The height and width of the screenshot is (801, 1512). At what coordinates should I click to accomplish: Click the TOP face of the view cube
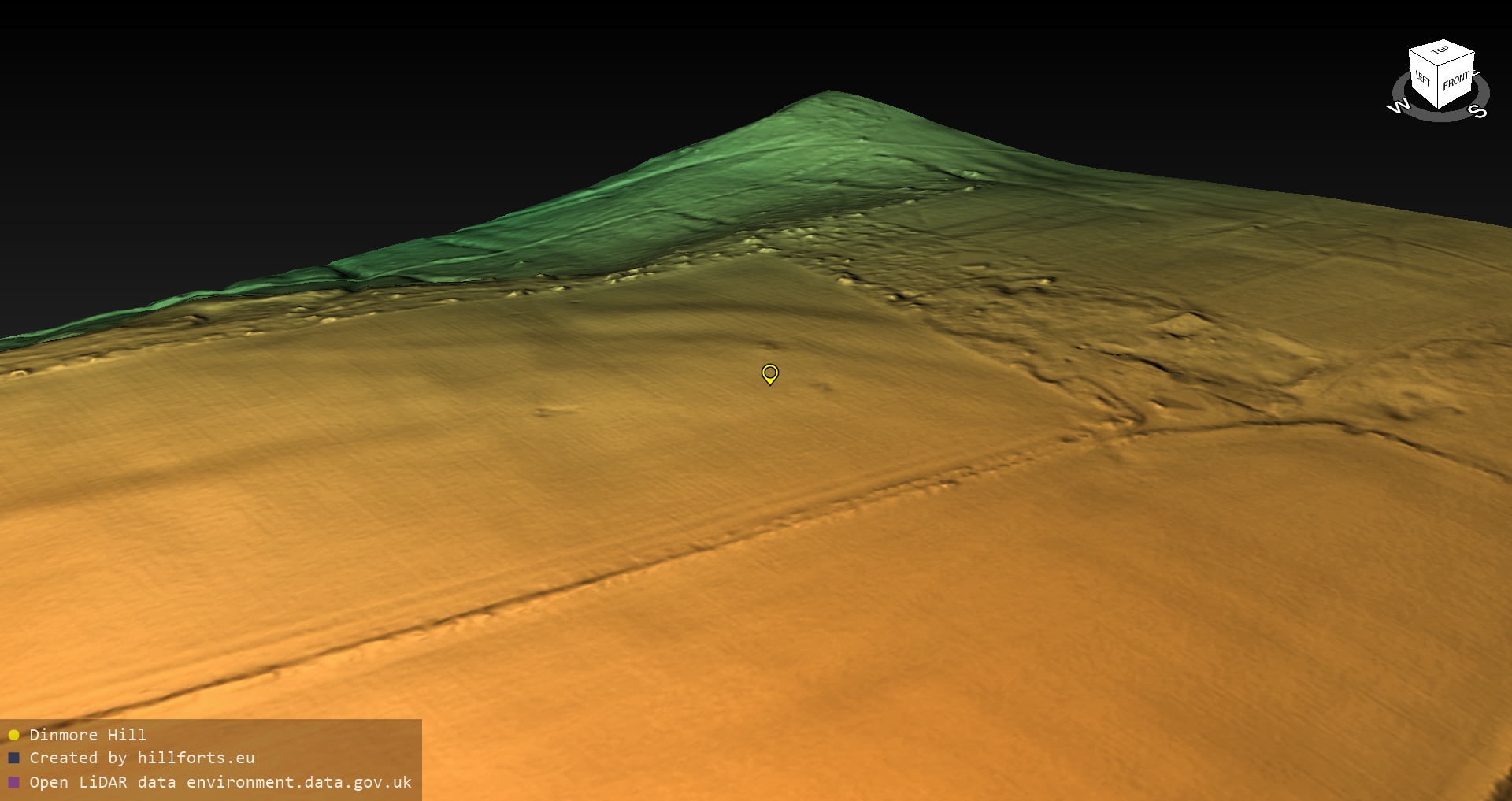(x=1441, y=52)
